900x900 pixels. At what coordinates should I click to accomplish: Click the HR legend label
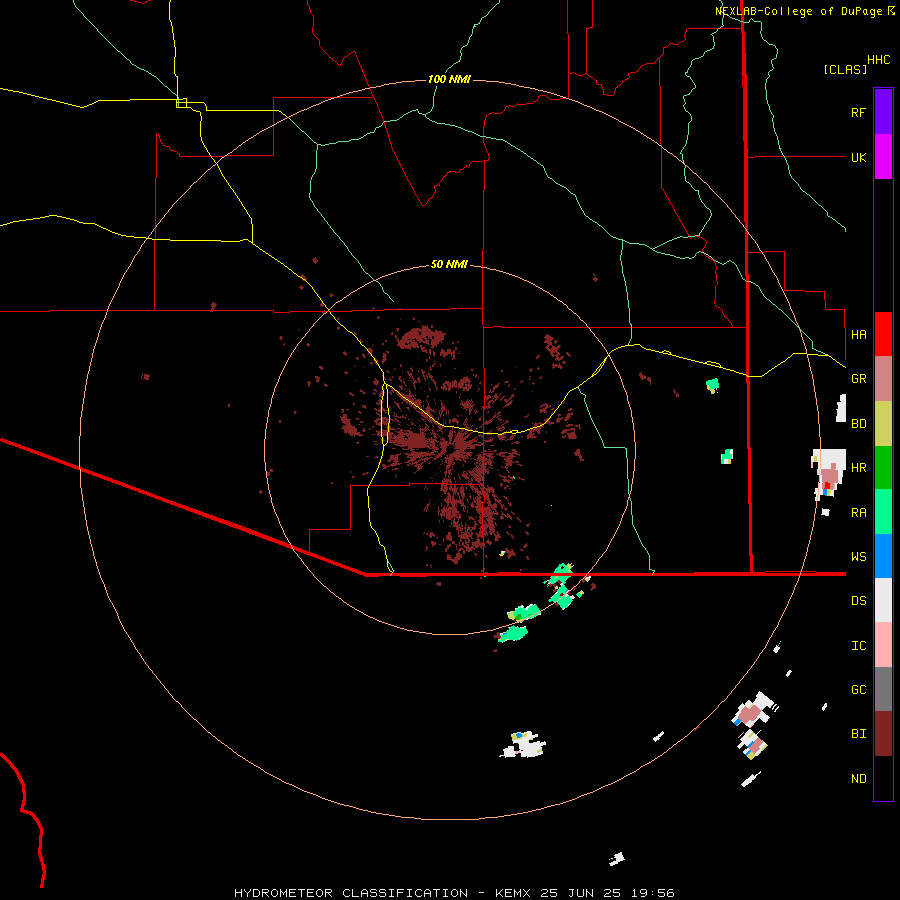click(858, 468)
